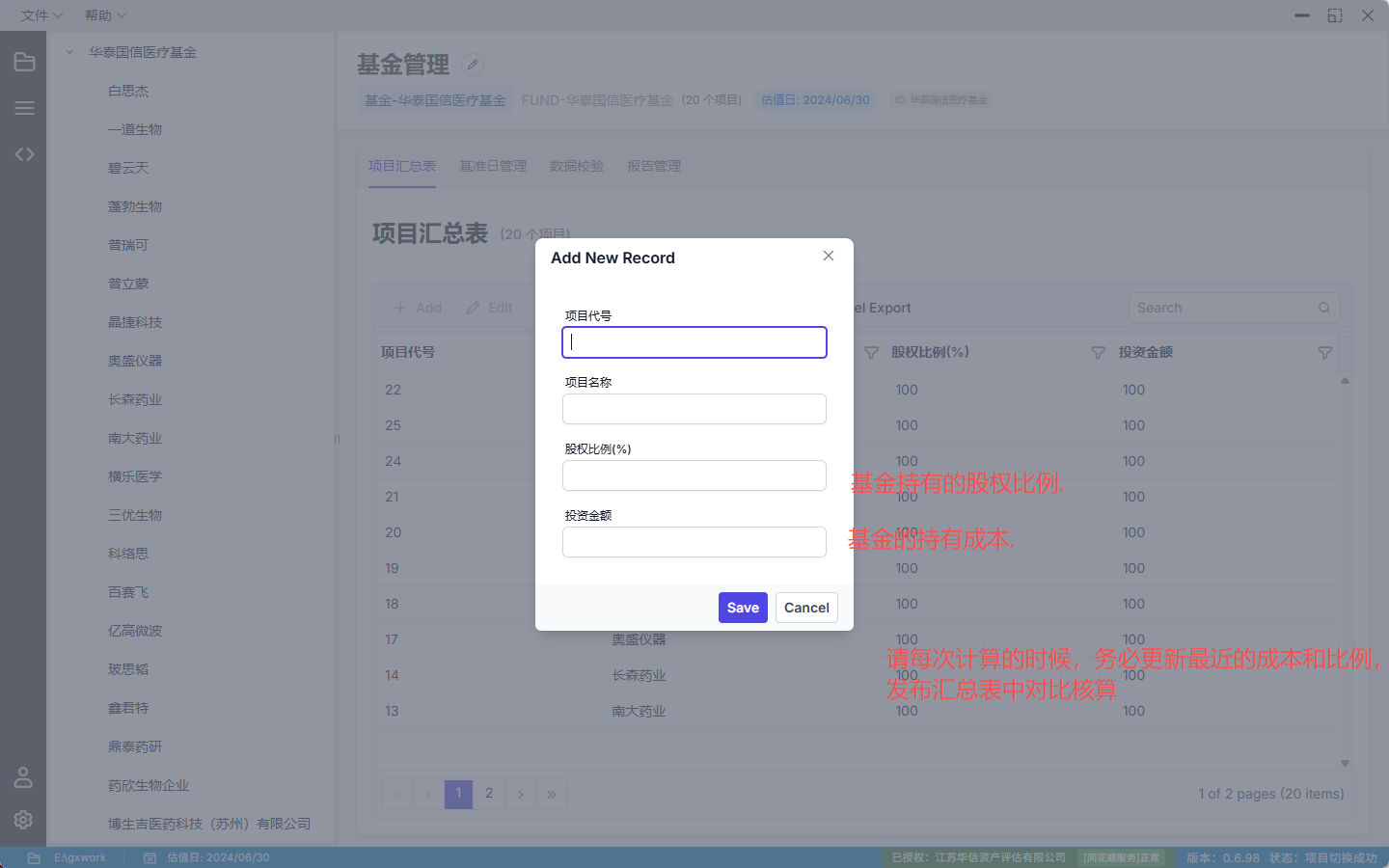Open the folder icon in left sidebar
This screenshot has height=868, width=1389.
tap(24, 63)
